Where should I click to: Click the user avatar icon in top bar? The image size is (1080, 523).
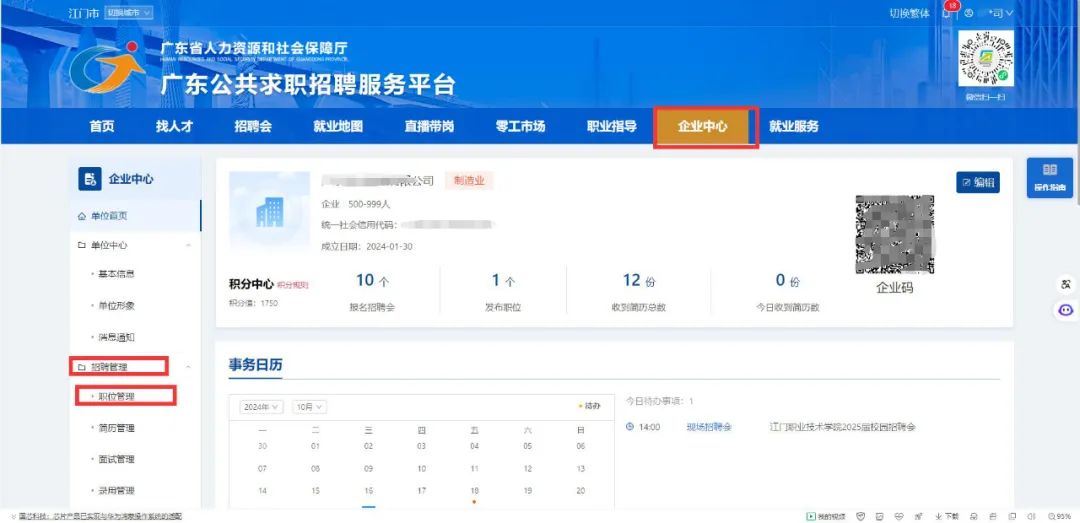click(x=969, y=13)
